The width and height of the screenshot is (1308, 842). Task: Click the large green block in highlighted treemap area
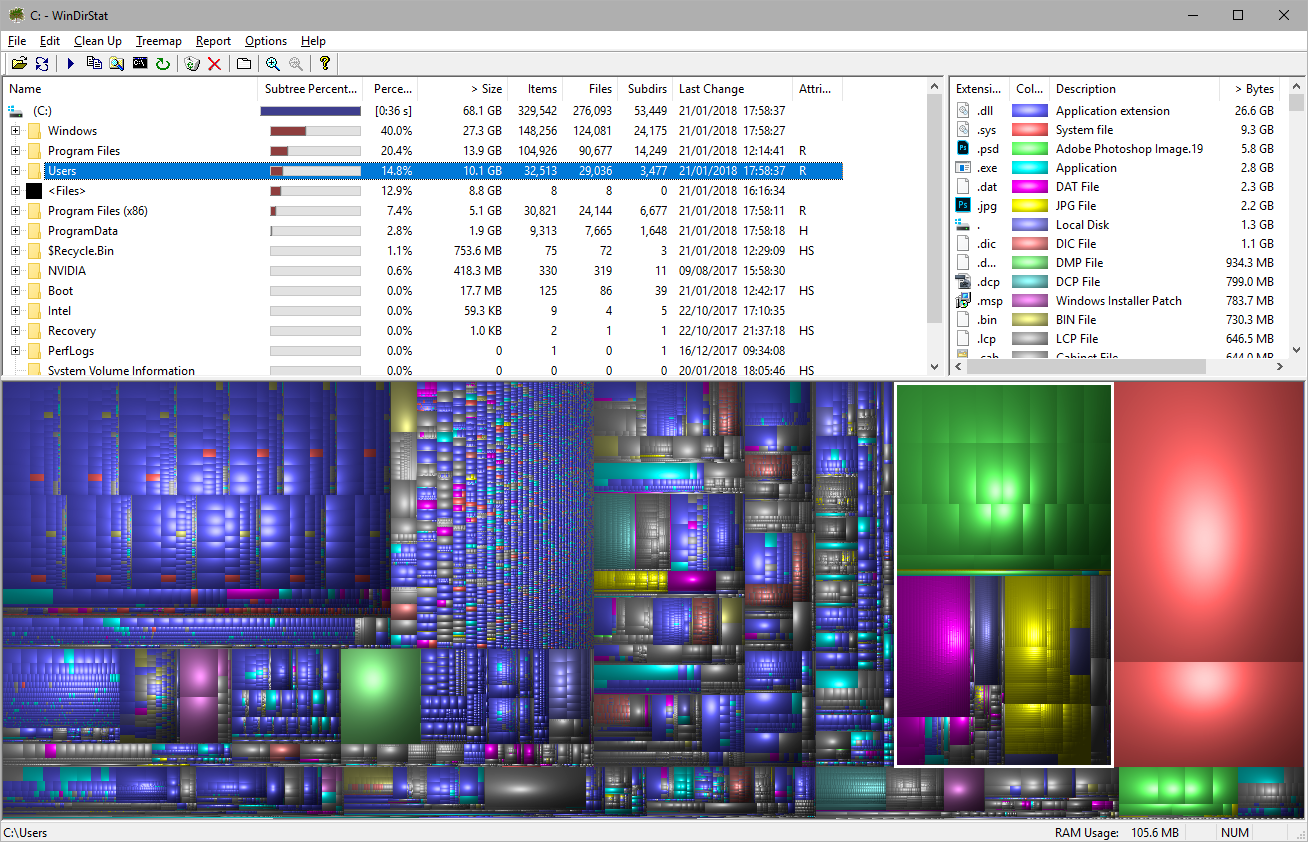pyautogui.click(x=1004, y=478)
